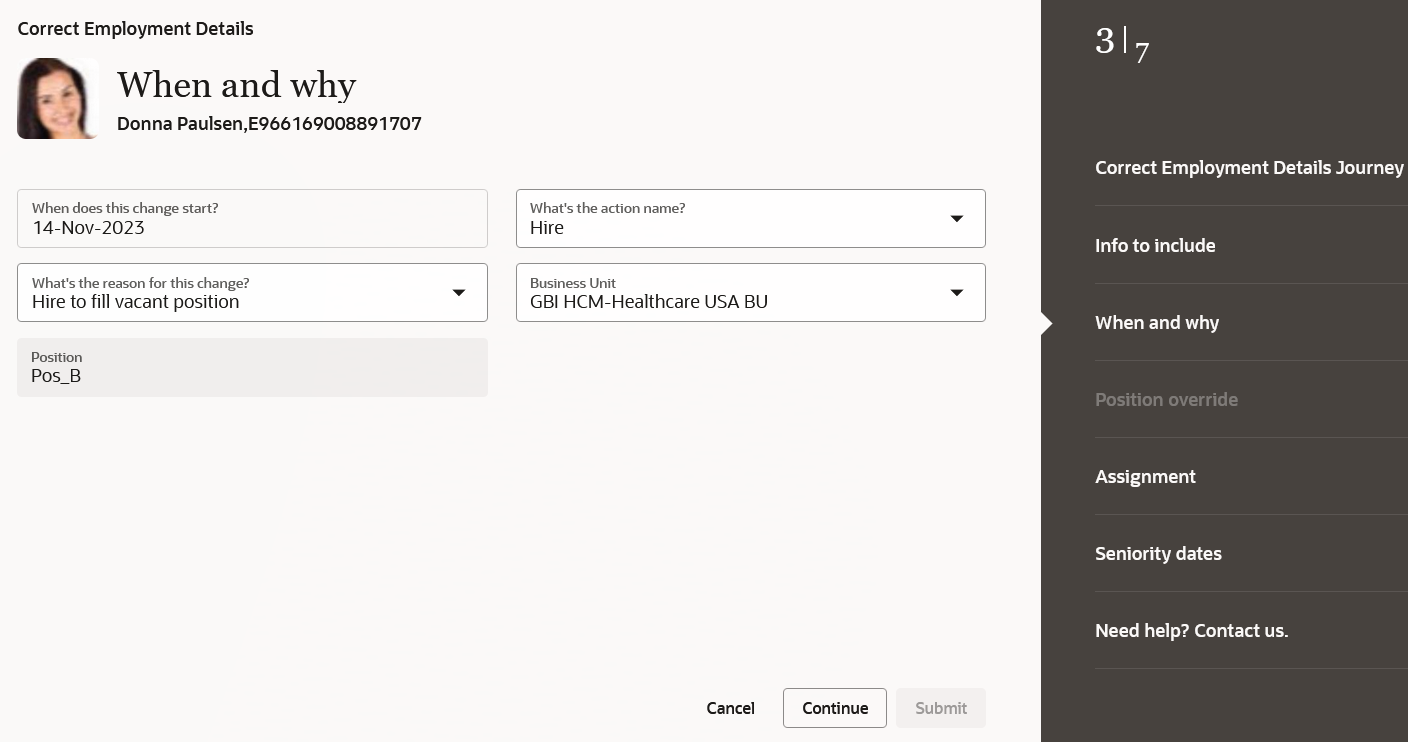Image resolution: width=1408 pixels, height=742 pixels.
Task: Open the action name dropdown arrow
Action: click(957, 218)
